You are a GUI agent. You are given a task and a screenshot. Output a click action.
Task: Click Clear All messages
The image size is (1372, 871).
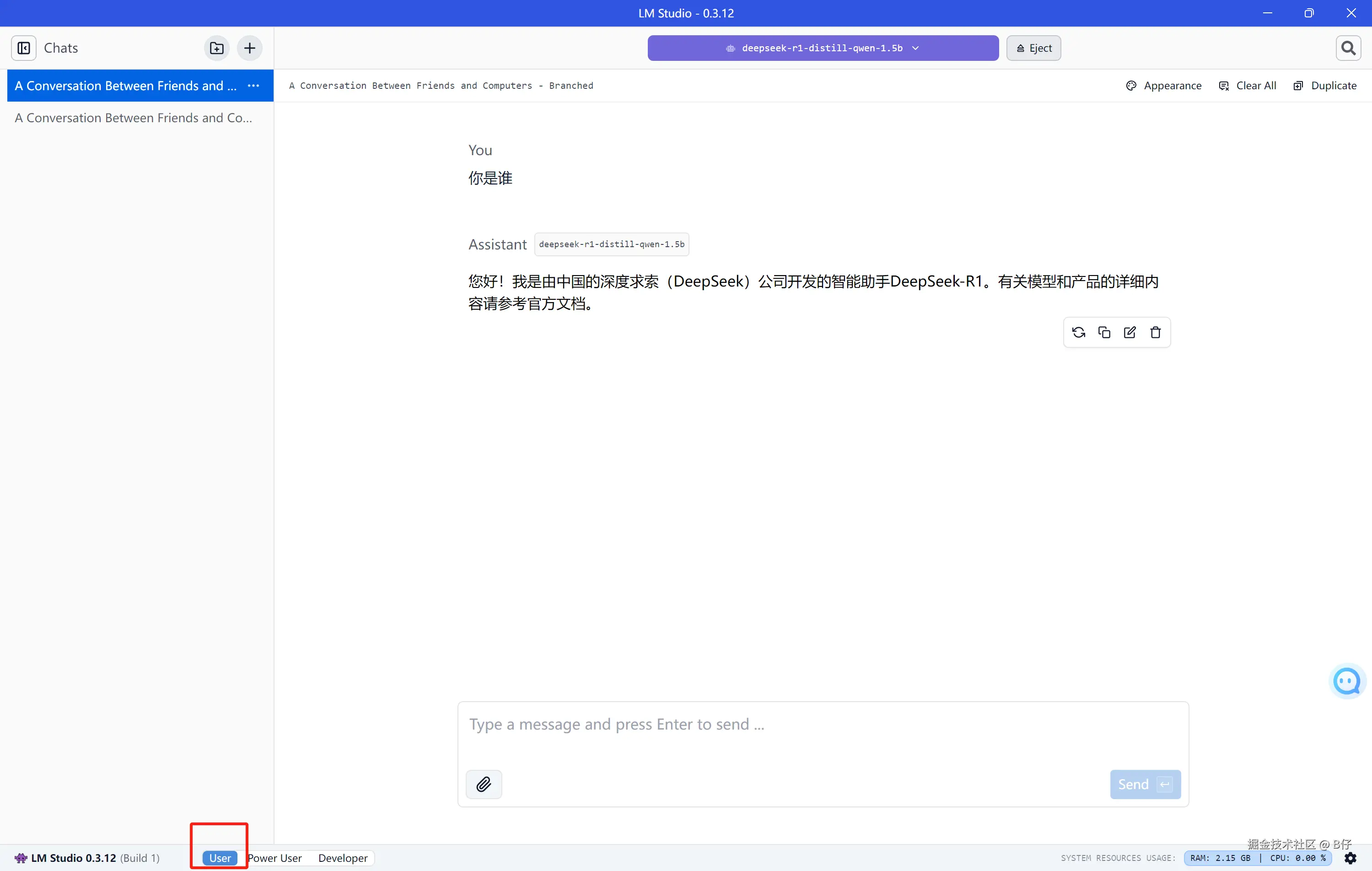(1248, 86)
